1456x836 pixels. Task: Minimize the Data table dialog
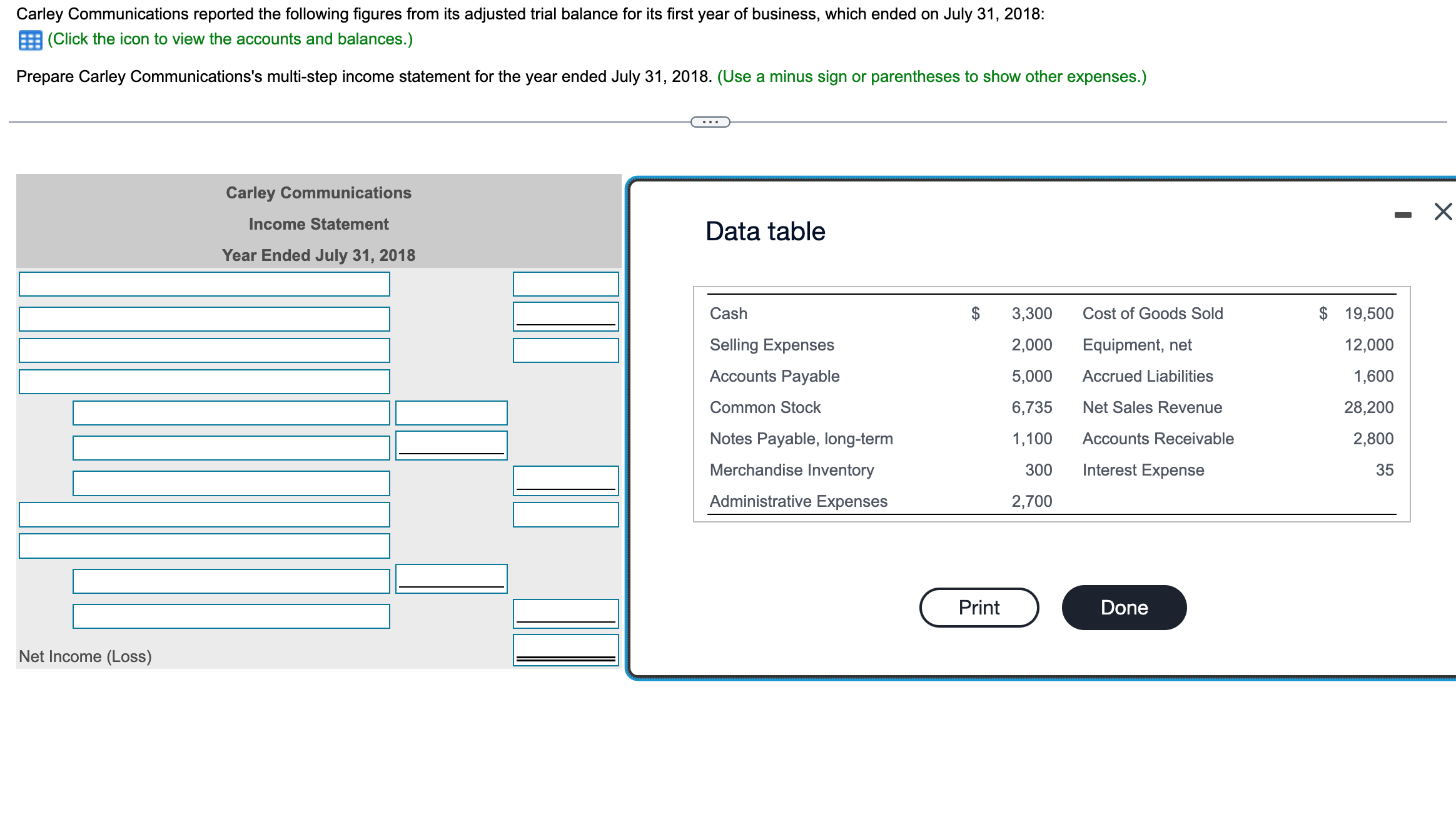coord(1402,215)
